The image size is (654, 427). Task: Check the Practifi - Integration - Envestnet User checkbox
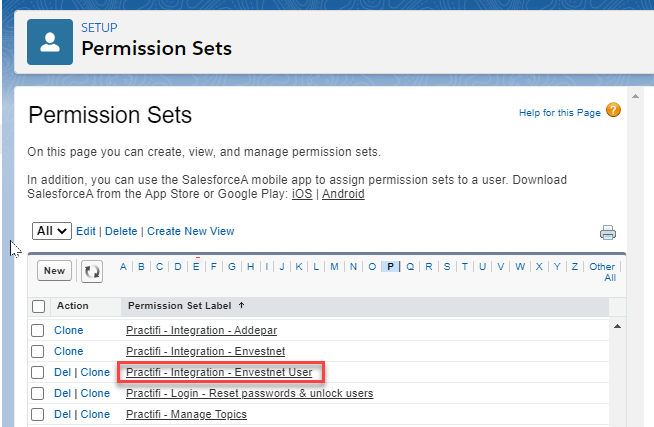(x=38, y=372)
